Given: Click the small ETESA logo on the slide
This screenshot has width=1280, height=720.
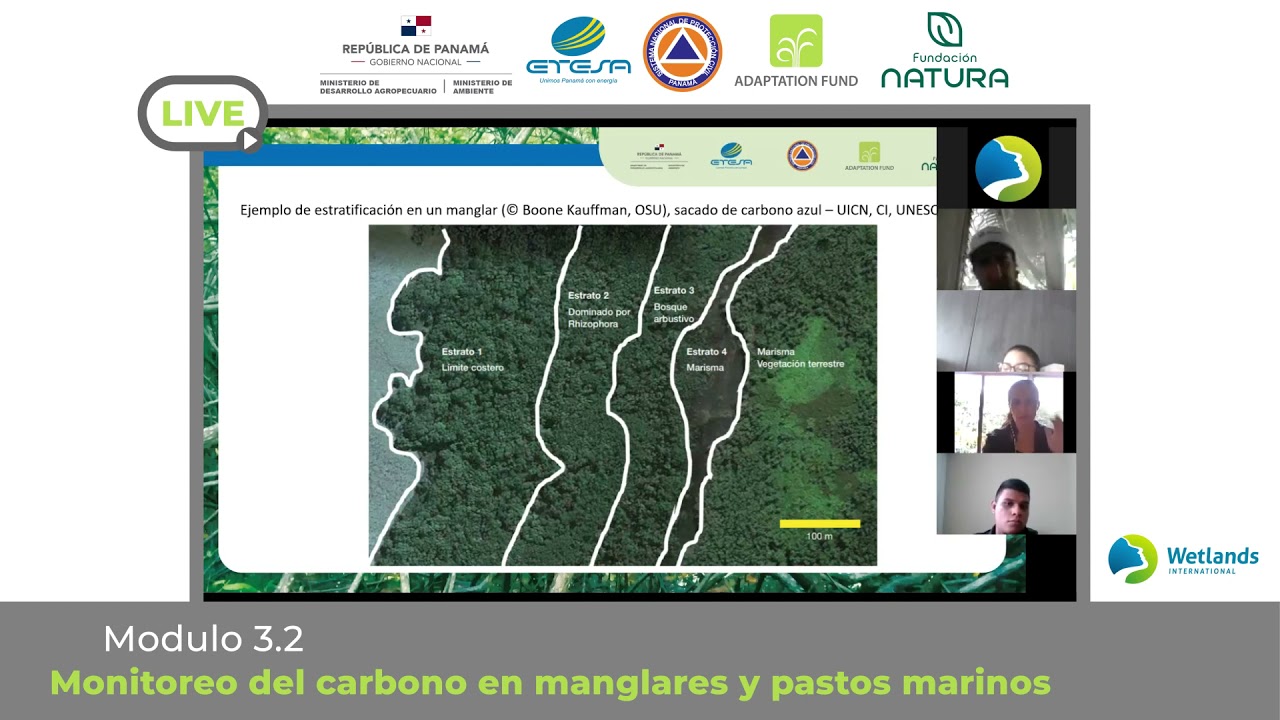Looking at the screenshot, I should coord(731,155).
